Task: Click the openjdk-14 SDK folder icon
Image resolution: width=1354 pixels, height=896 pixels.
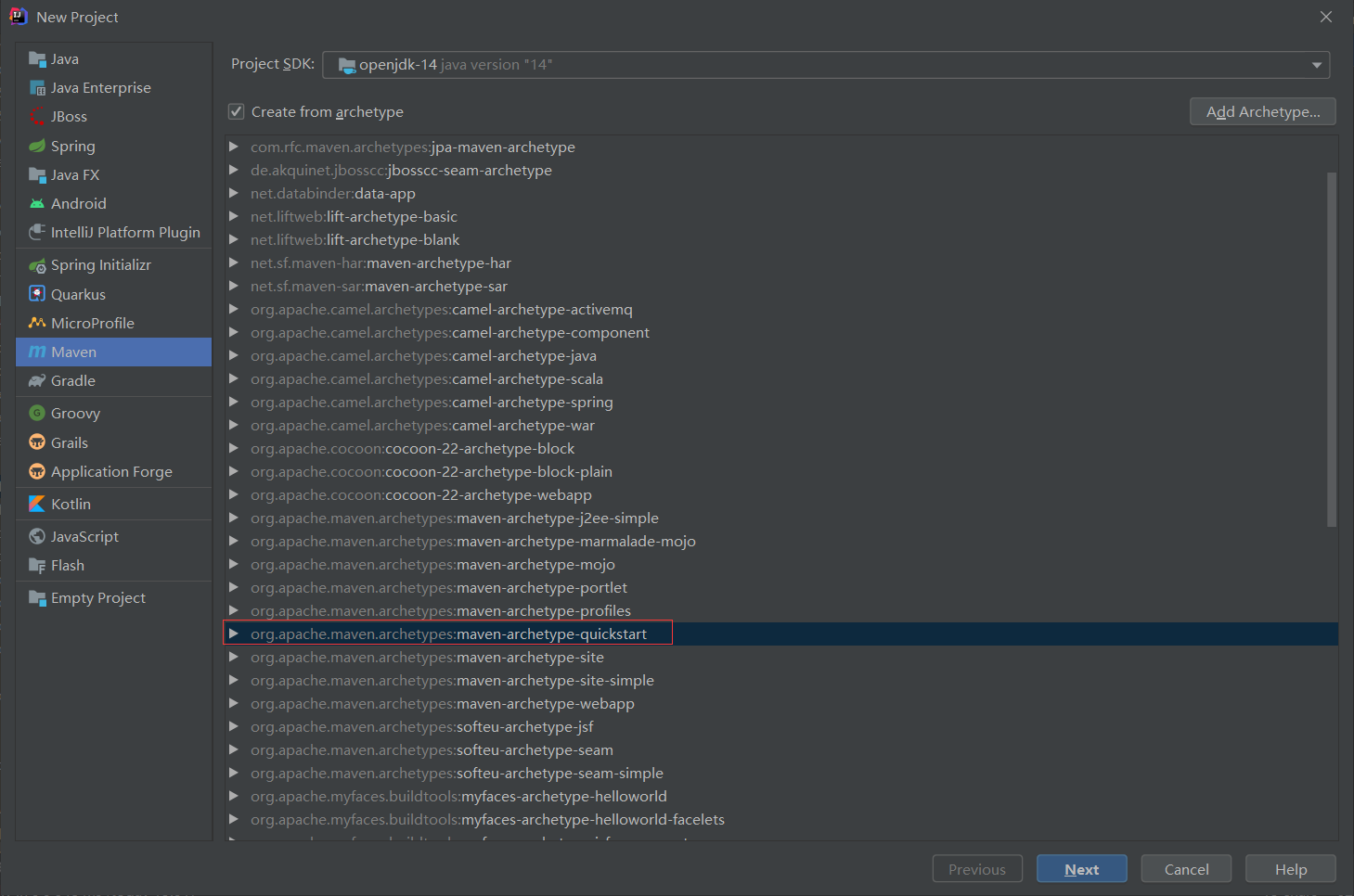Action: point(347,65)
